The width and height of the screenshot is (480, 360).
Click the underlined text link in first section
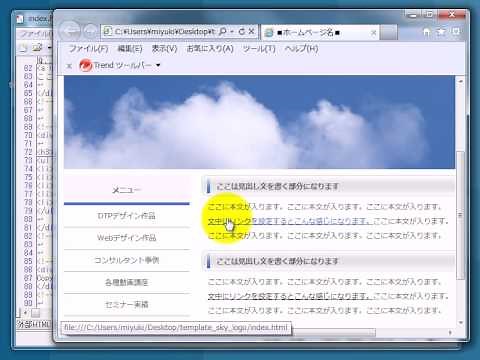(289, 221)
